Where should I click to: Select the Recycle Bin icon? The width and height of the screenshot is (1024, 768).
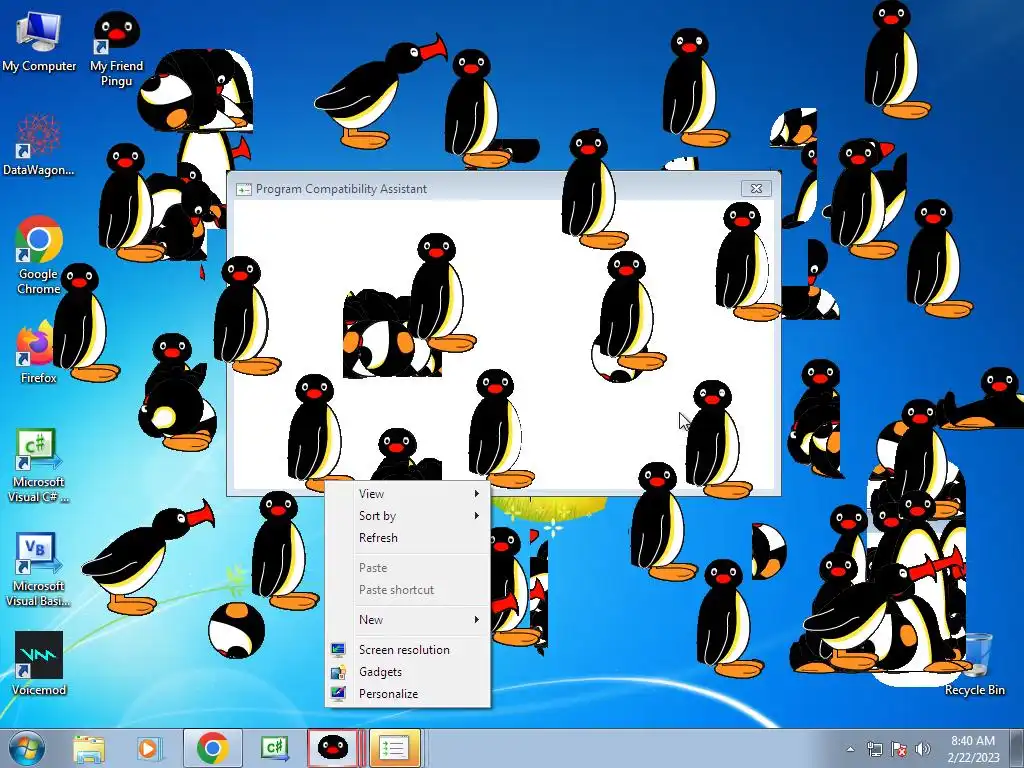point(974,664)
